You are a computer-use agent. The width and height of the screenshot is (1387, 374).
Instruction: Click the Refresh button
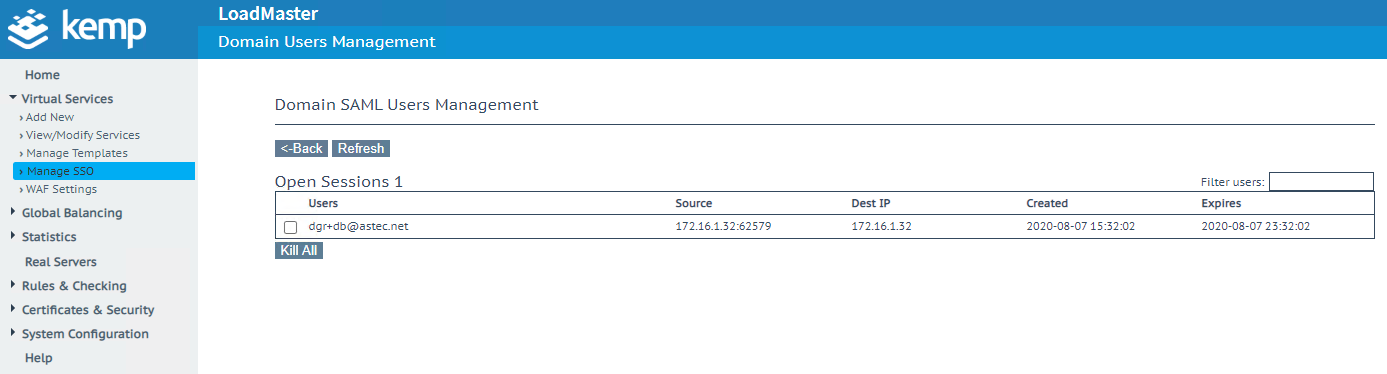pyautogui.click(x=361, y=148)
